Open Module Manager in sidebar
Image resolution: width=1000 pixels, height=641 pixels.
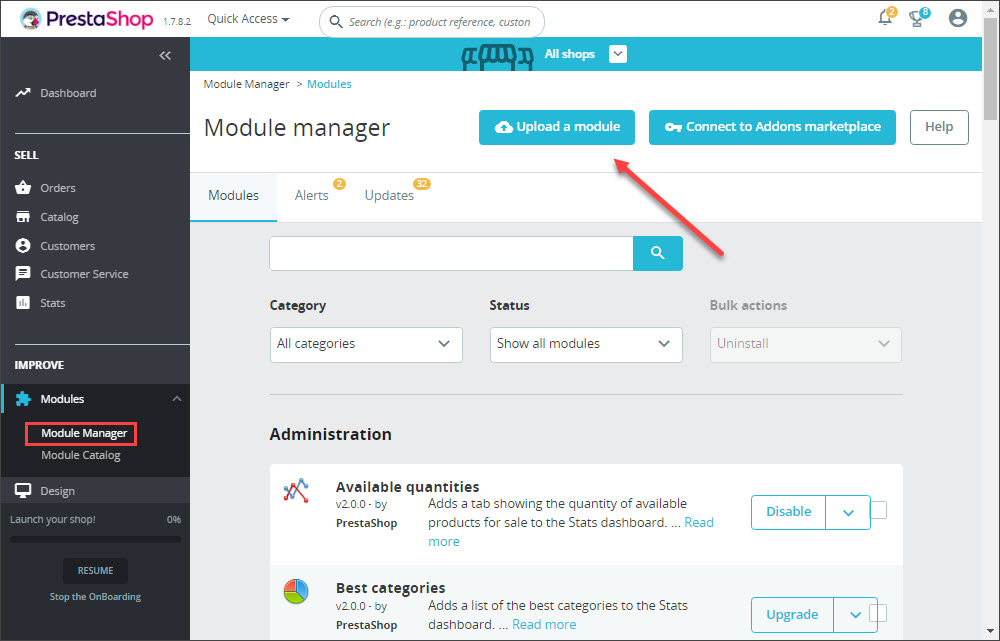click(x=84, y=433)
